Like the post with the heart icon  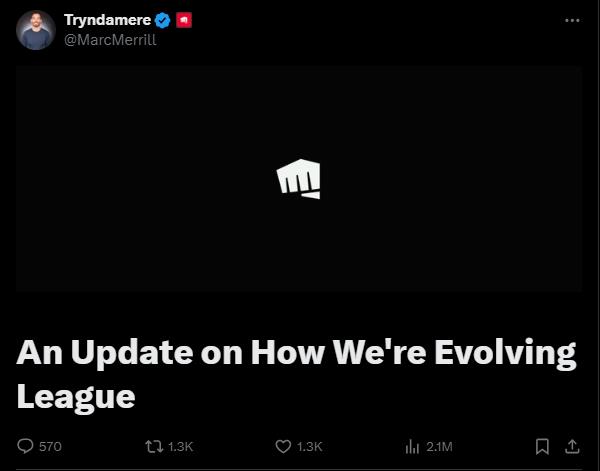[283, 447]
